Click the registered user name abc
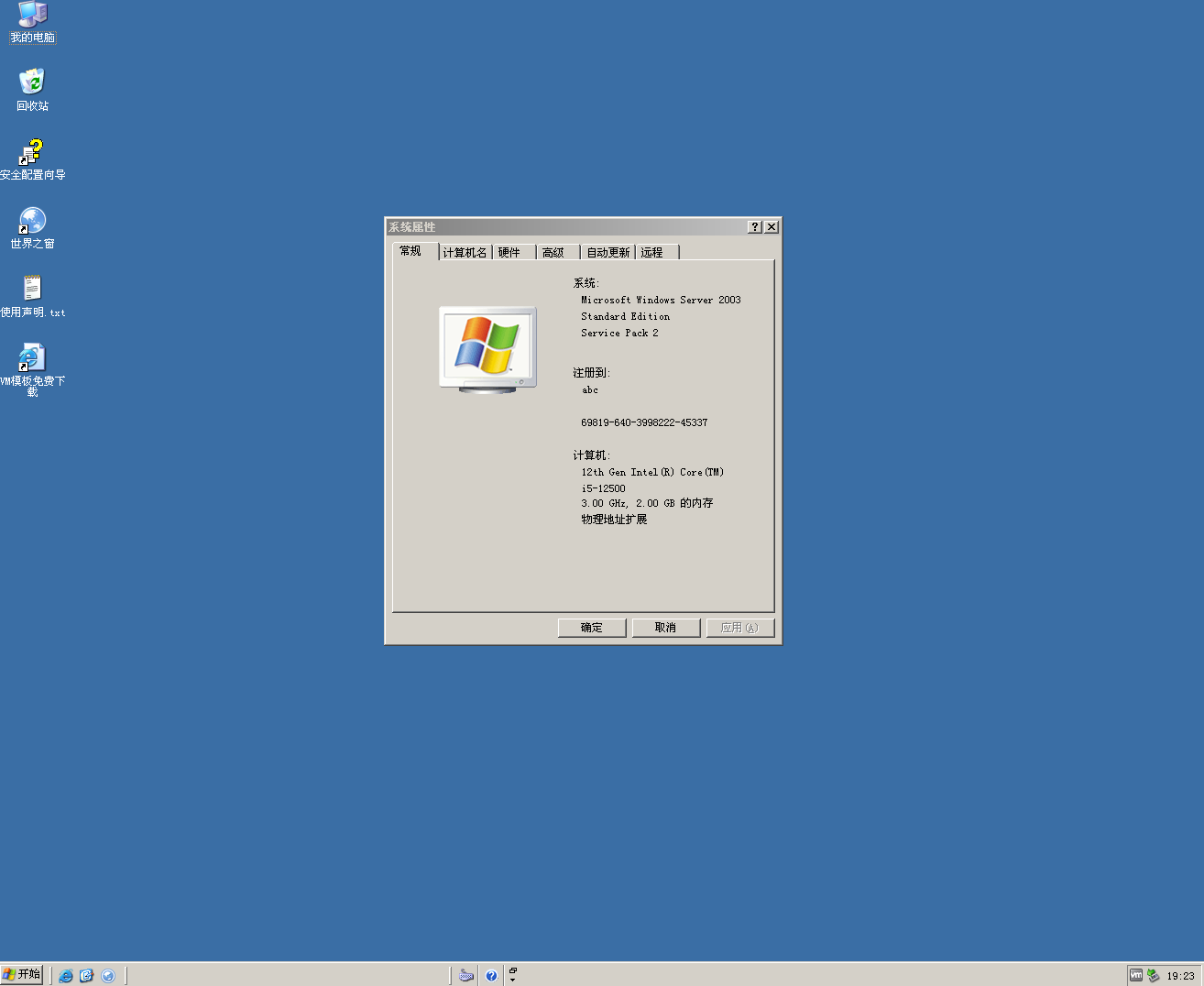The height and width of the screenshot is (986, 1204). pyautogui.click(x=590, y=389)
